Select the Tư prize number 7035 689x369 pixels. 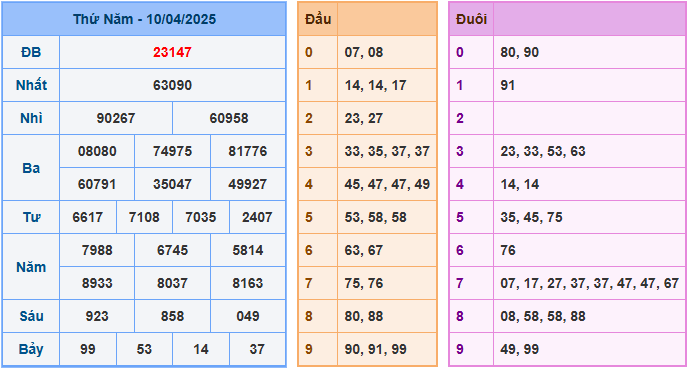[201, 217]
